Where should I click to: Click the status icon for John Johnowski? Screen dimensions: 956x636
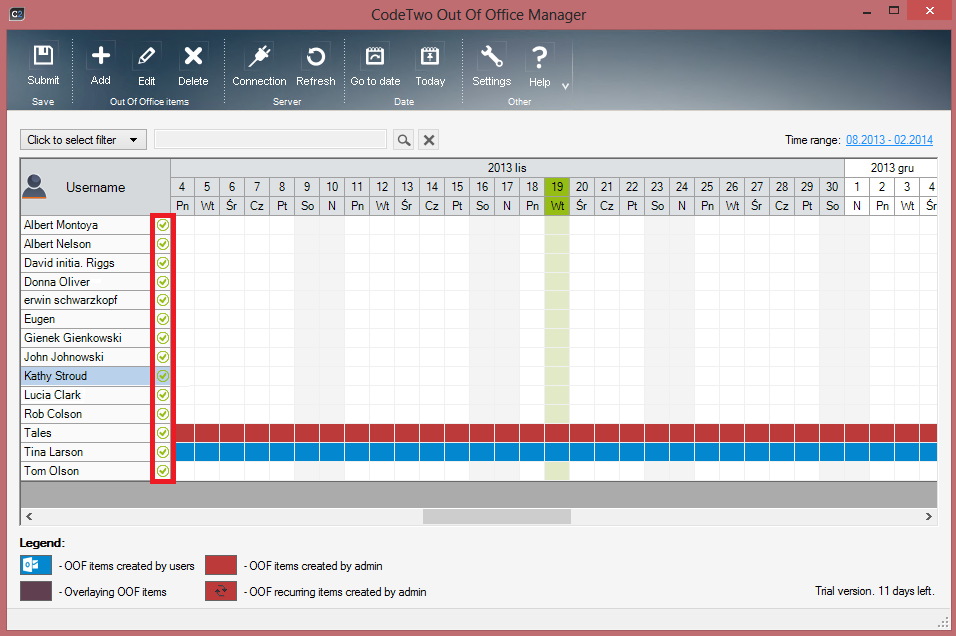pos(163,357)
